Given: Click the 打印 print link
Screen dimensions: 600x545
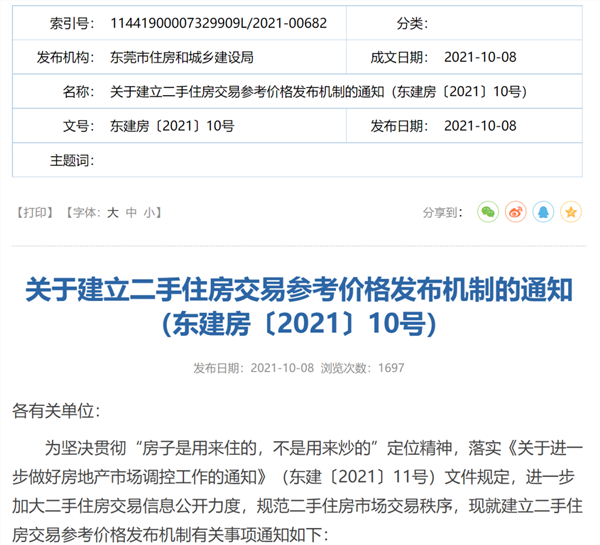Looking at the screenshot, I should pyautogui.click(x=34, y=212).
